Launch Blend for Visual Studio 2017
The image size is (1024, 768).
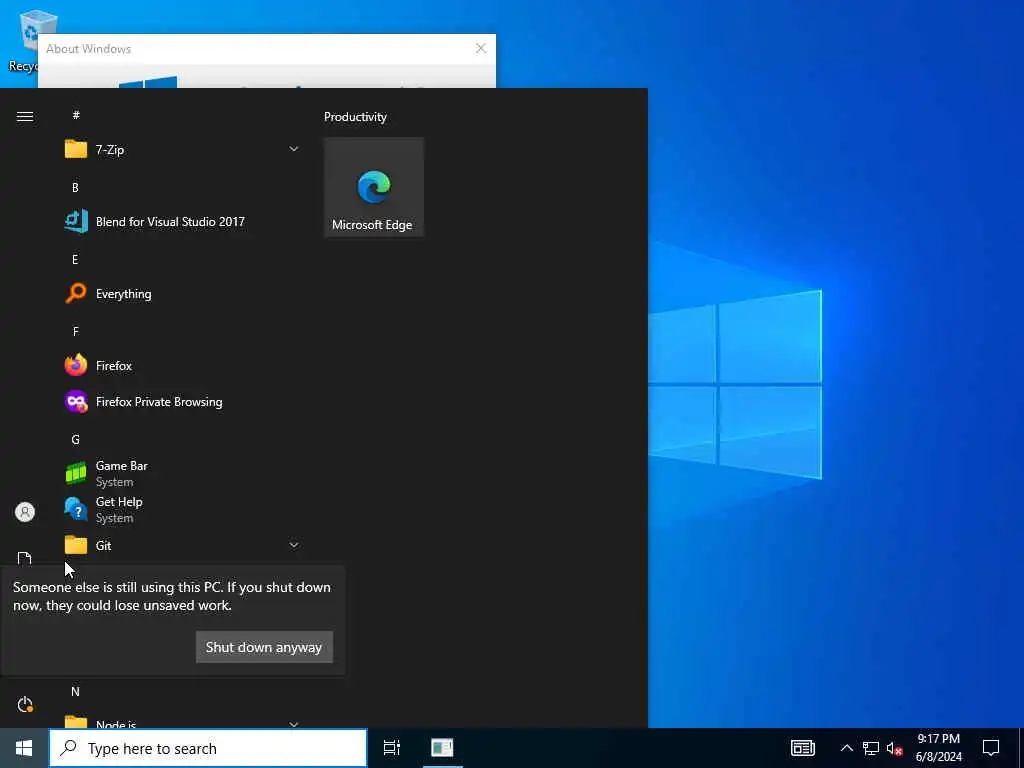(x=183, y=221)
